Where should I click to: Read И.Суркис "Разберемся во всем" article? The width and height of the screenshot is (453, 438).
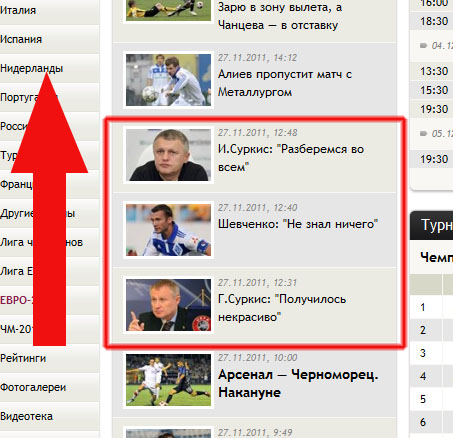(x=290, y=158)
